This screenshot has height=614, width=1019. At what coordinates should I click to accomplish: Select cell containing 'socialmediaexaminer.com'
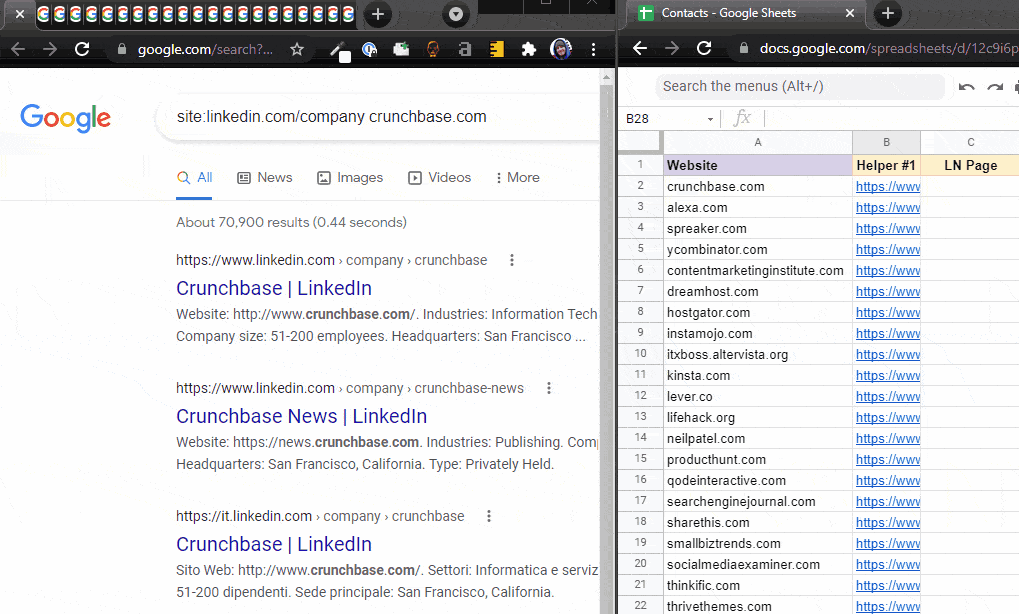coord(758,565)
